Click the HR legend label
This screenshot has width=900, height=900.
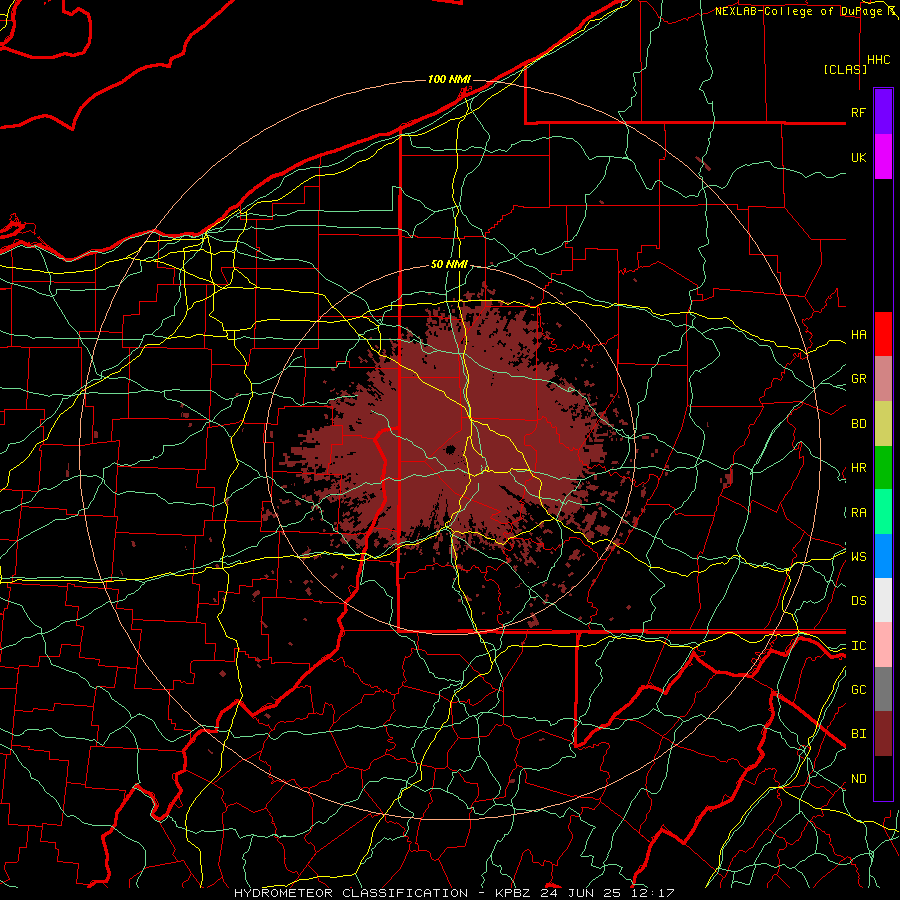click(x=858, y=468)
